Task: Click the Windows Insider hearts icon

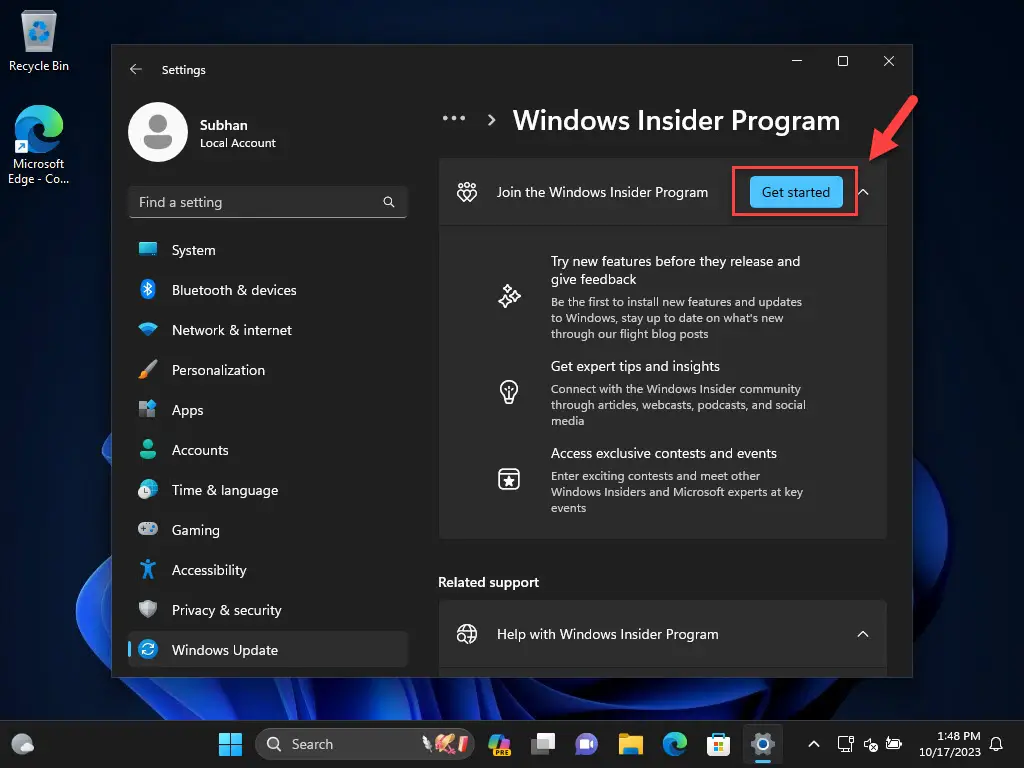Action: pyautogui.click(x=467, y=192)
